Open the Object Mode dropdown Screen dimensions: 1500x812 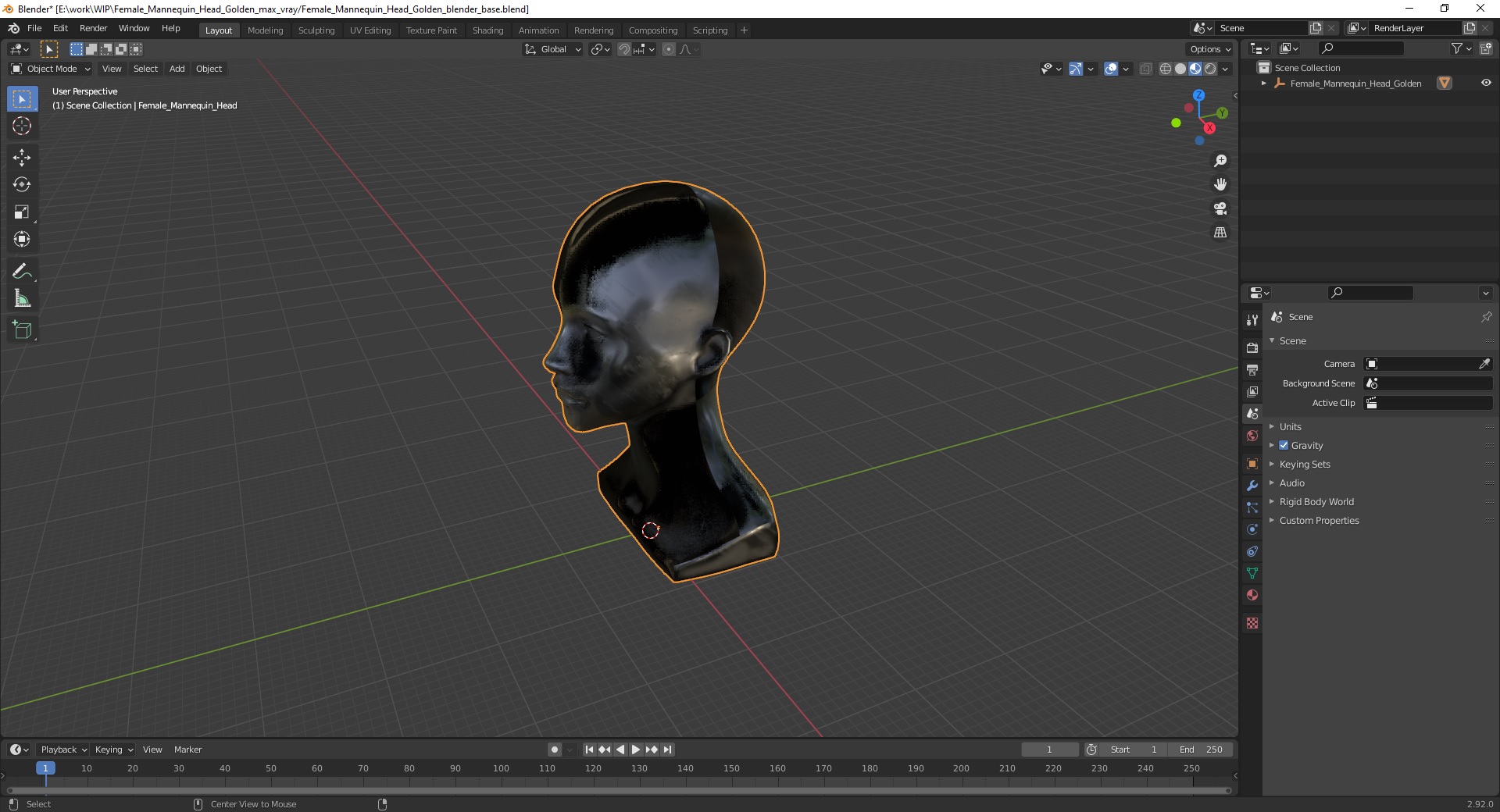[51, 69]
